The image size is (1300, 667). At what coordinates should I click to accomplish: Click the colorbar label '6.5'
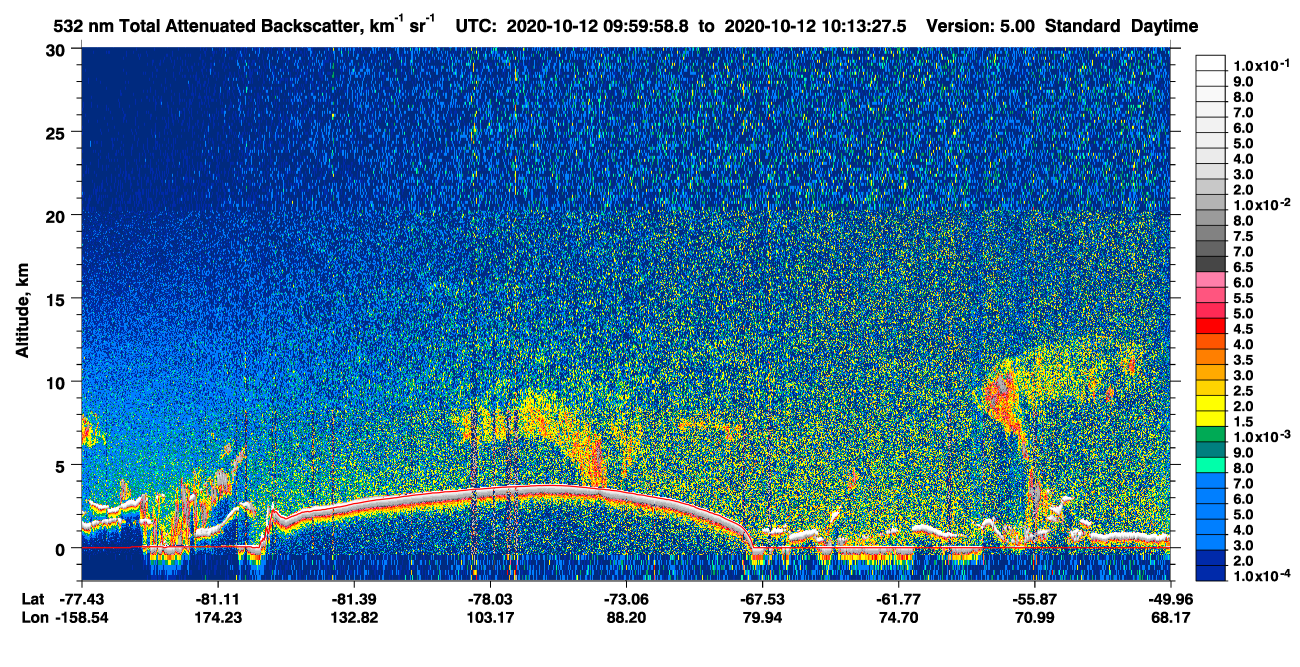point(1244,267)
